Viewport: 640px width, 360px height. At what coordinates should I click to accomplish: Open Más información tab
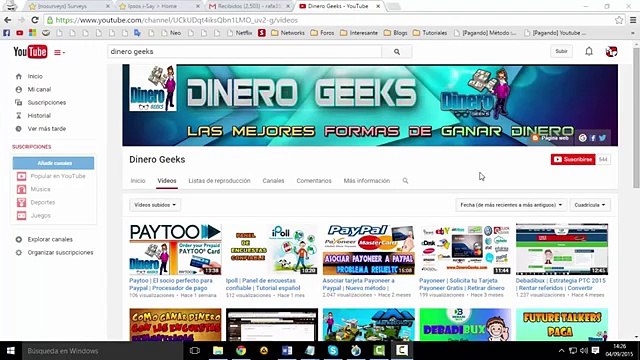coord(367,180)
